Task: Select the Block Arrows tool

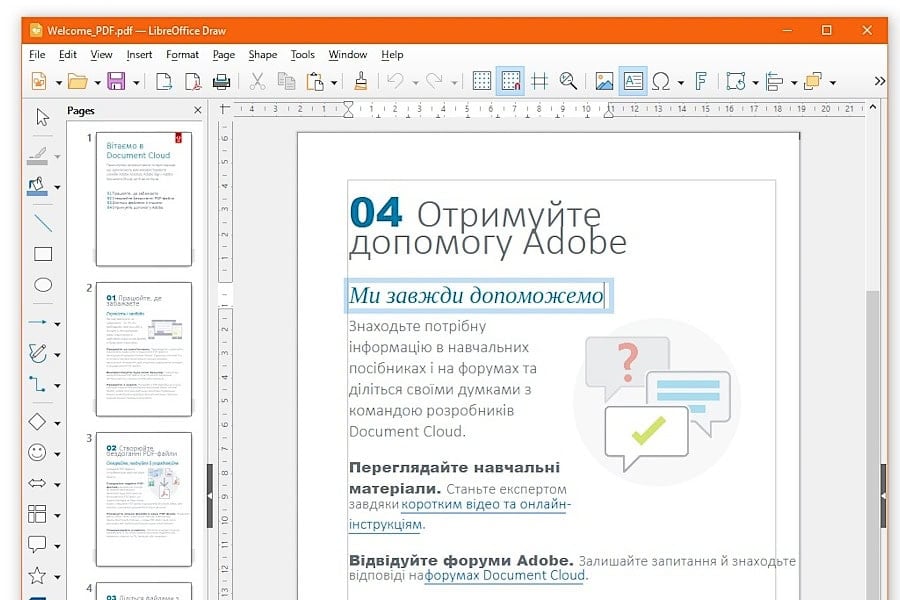Action: [x=37, y=483]
